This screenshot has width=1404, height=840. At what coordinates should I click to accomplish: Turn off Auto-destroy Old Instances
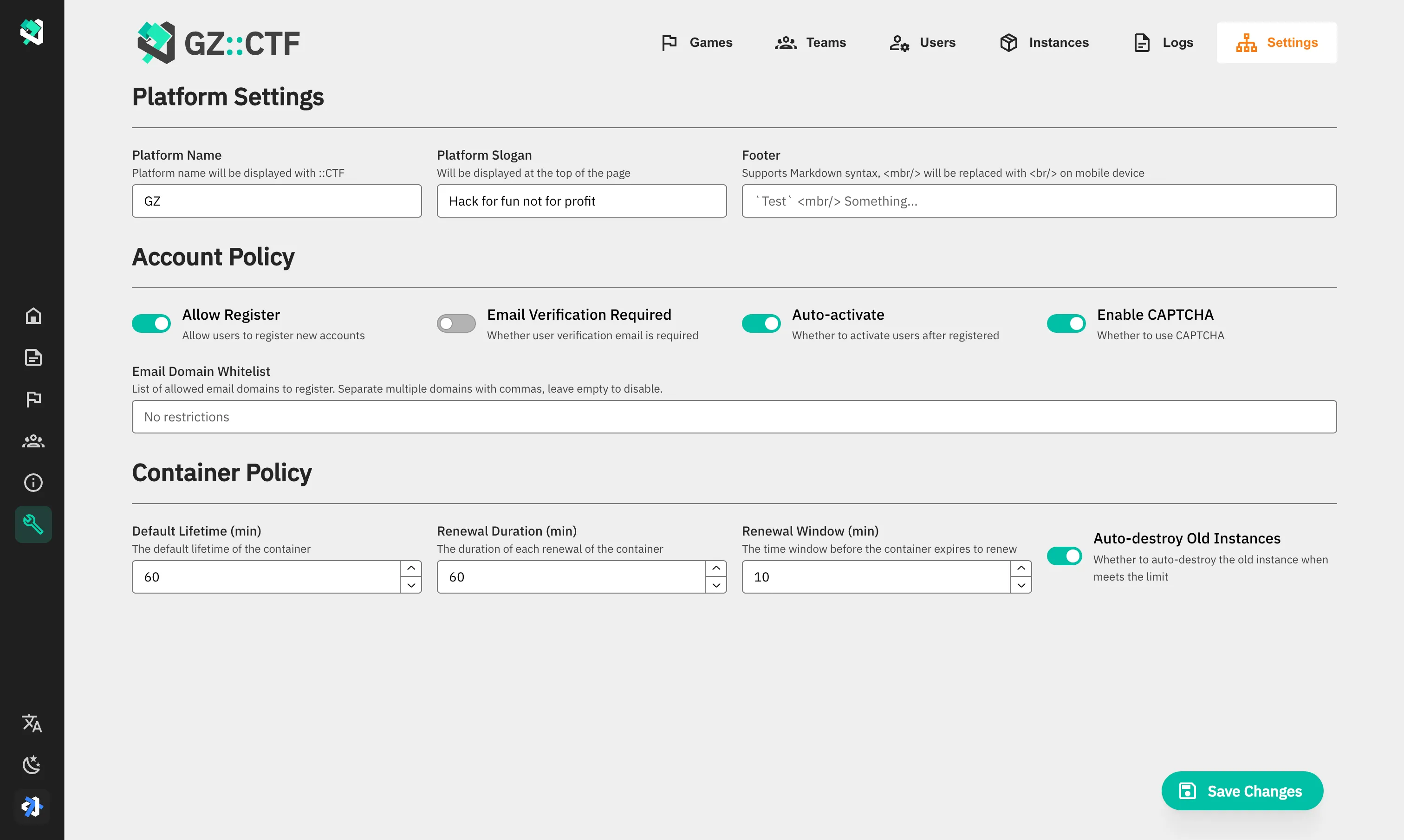click(x=1065, y=556)
